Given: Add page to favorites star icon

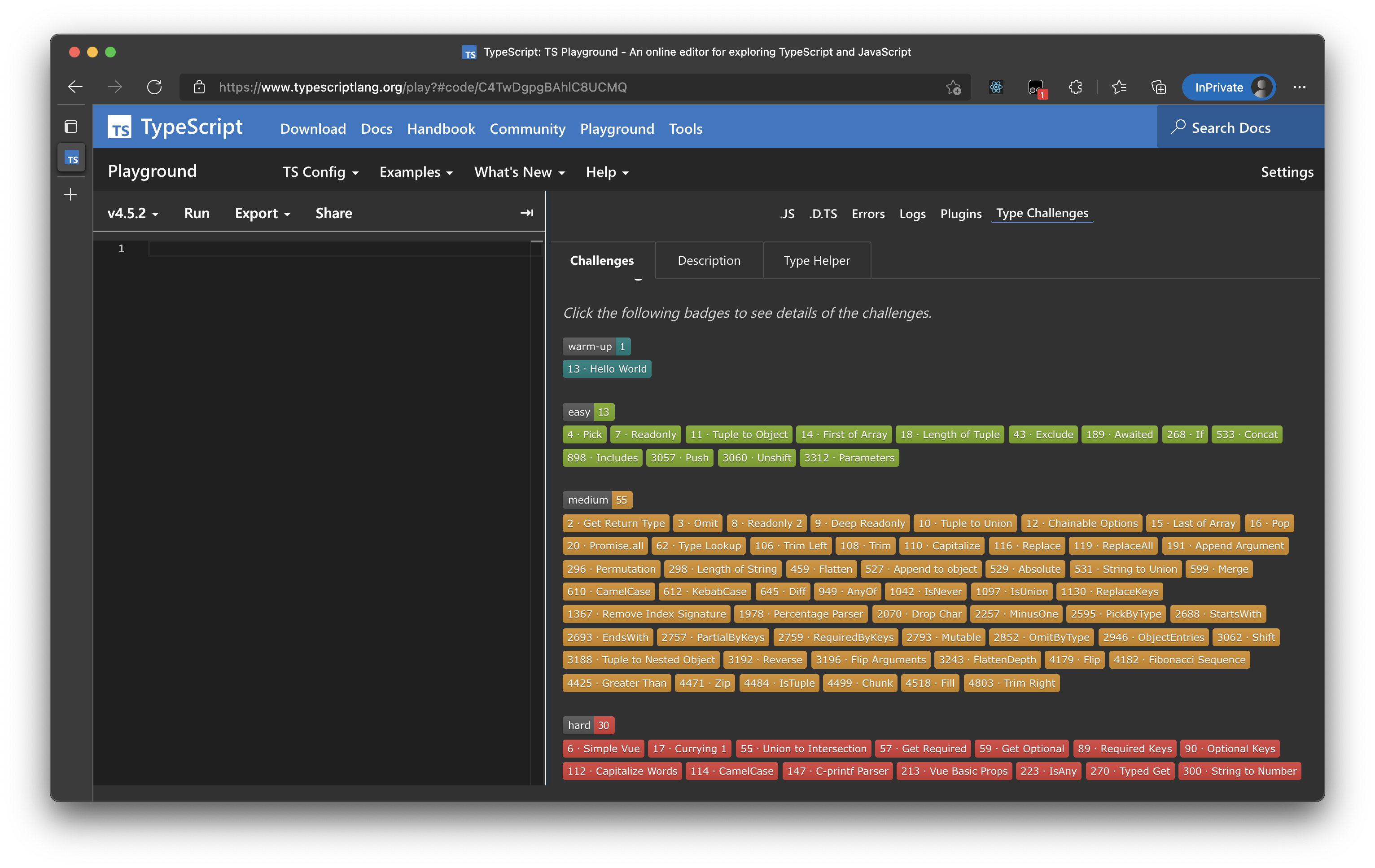Looking at the screenshot, I should [953, 88].
